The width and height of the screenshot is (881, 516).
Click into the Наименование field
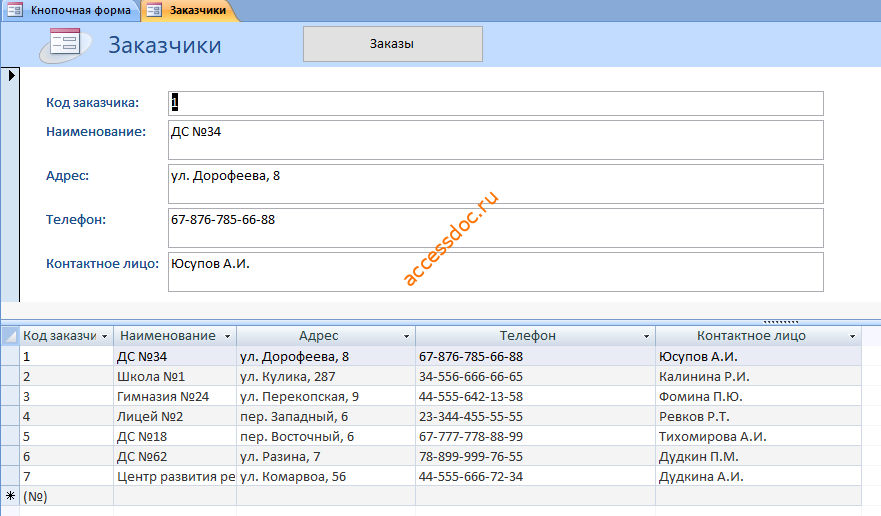coord(496,140)
